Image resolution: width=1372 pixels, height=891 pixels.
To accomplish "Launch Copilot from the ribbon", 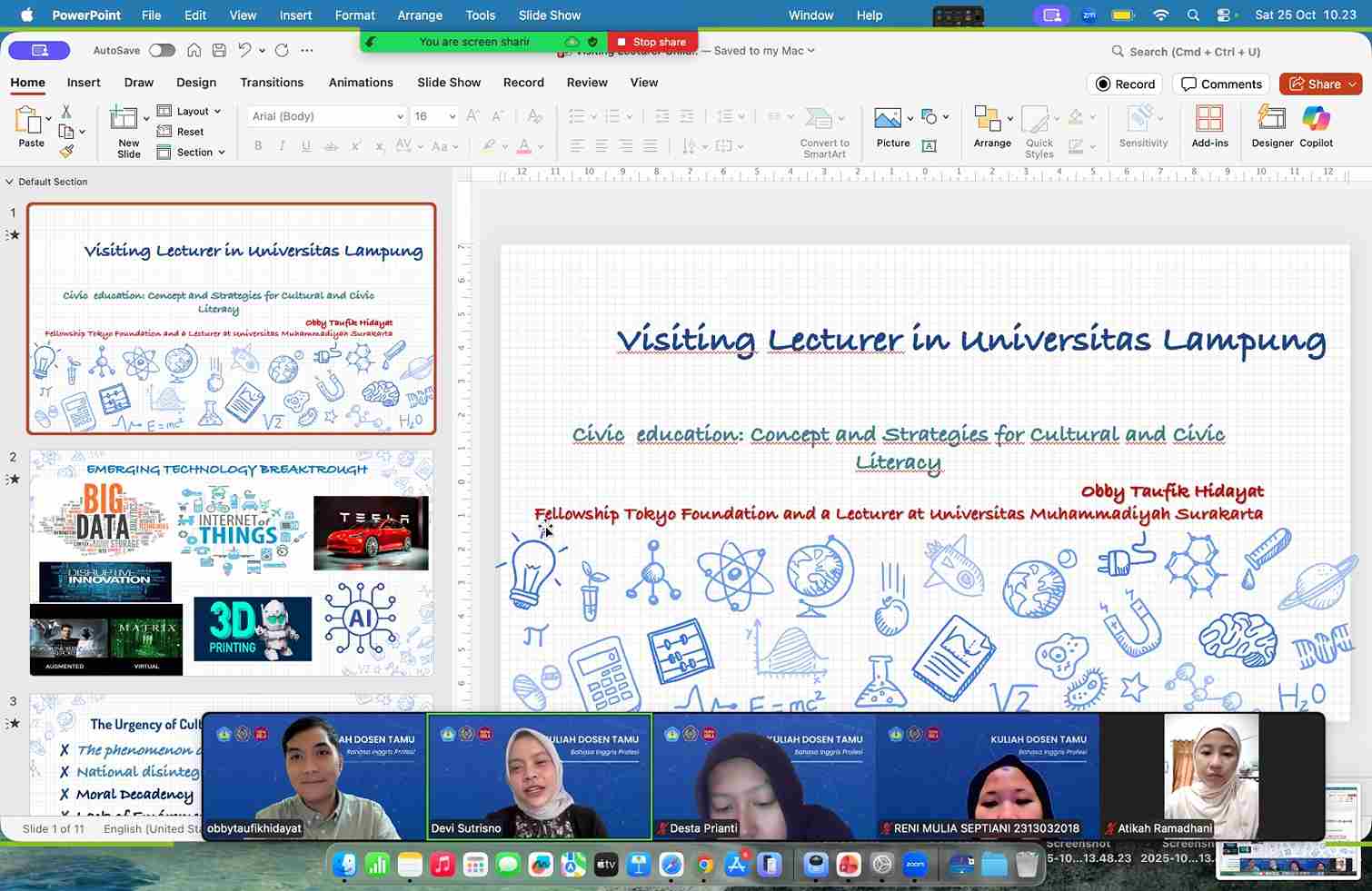I will tap(1316, 119).
